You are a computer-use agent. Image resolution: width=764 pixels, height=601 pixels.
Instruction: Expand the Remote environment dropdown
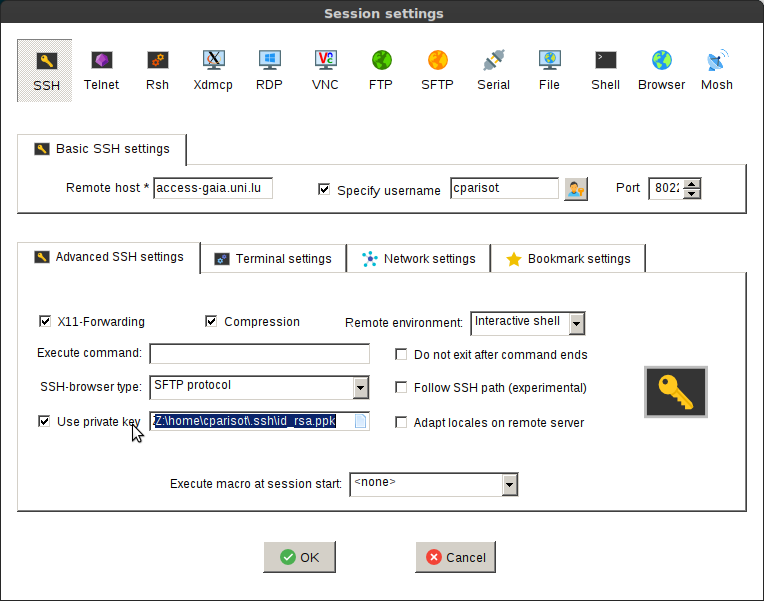(576, 323)
